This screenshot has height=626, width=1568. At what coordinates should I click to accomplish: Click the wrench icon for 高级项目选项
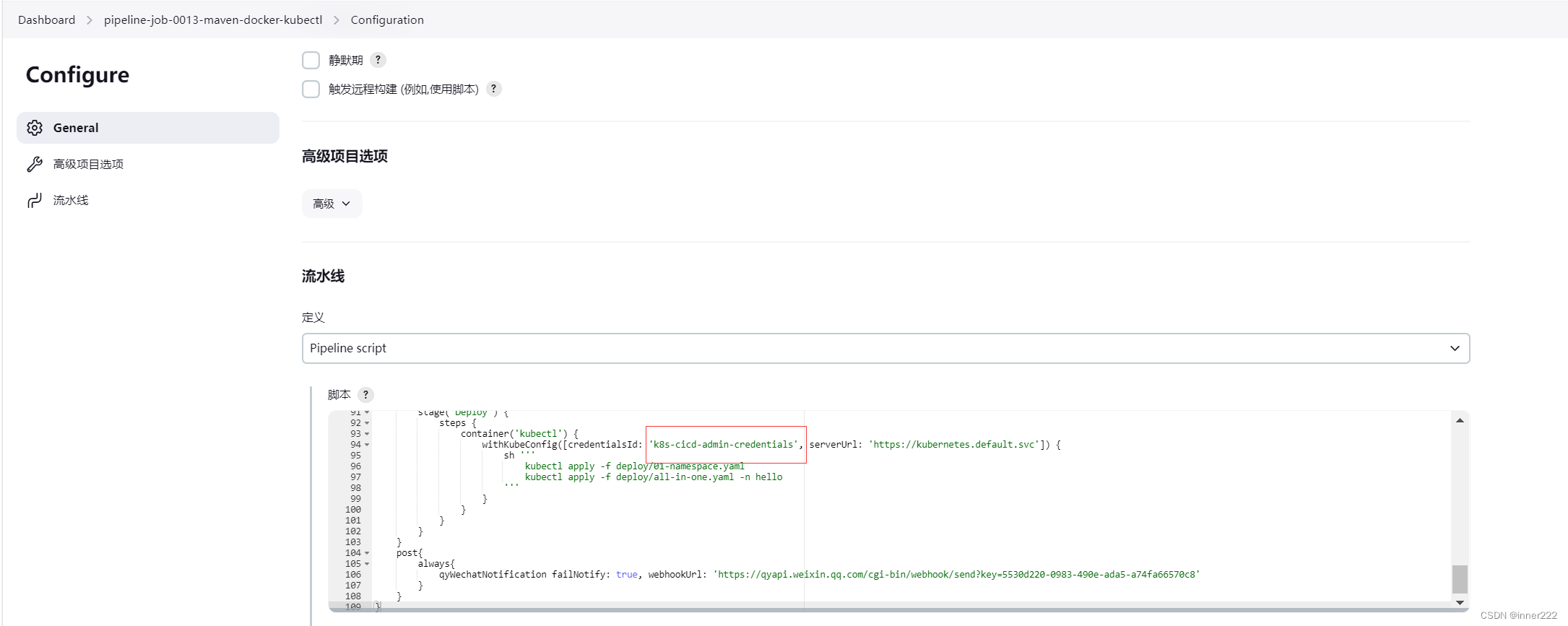coord(35,164)
